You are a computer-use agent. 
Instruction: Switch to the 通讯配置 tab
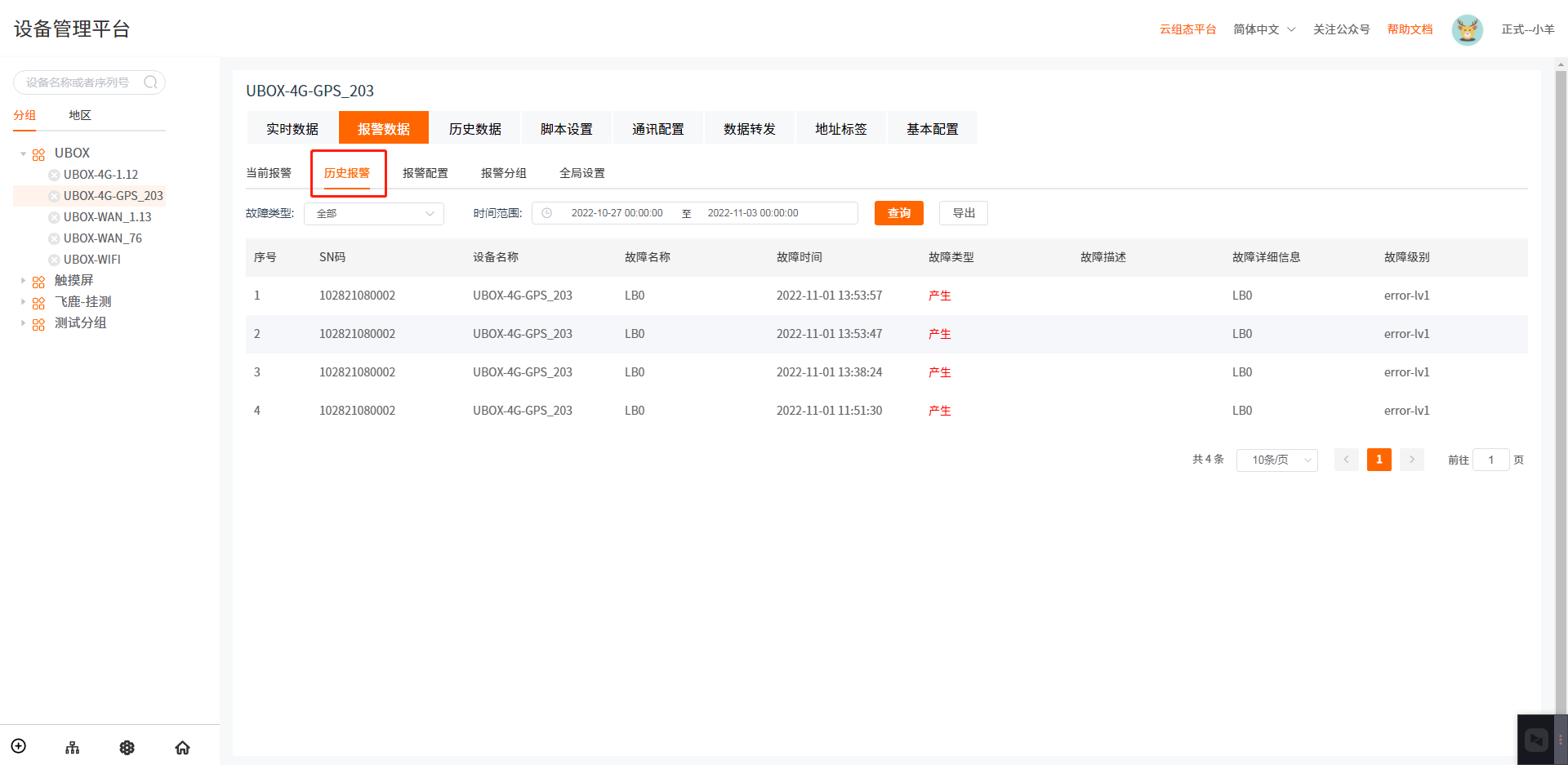point(658,128)
